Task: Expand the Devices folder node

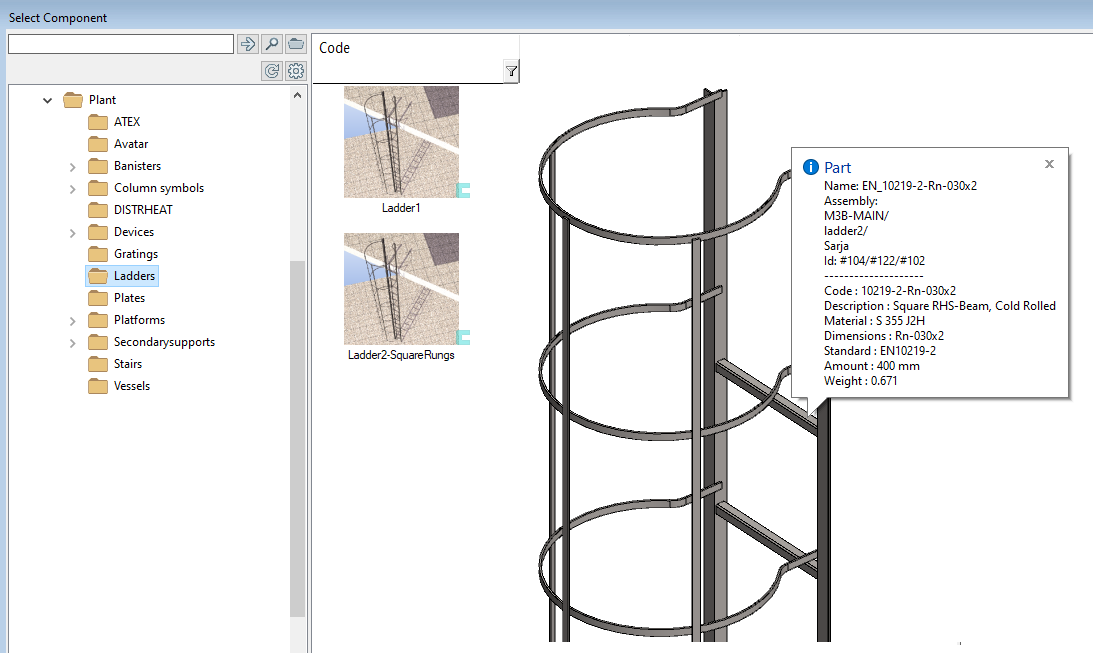Action: pos(72,232)
